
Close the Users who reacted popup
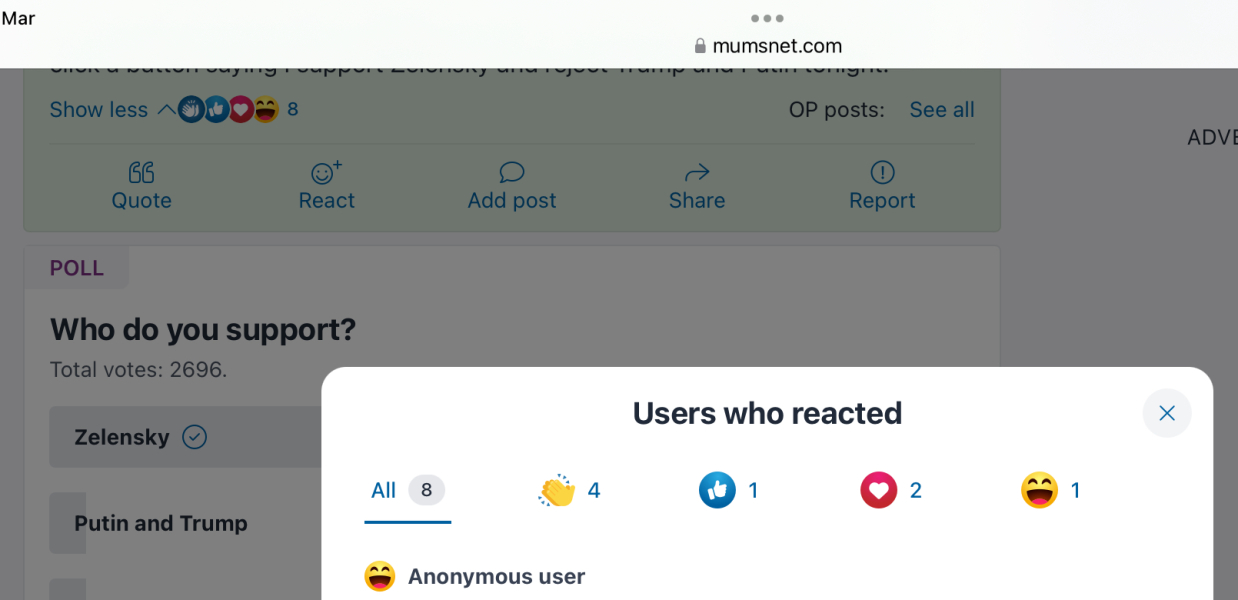point(1166,412)
